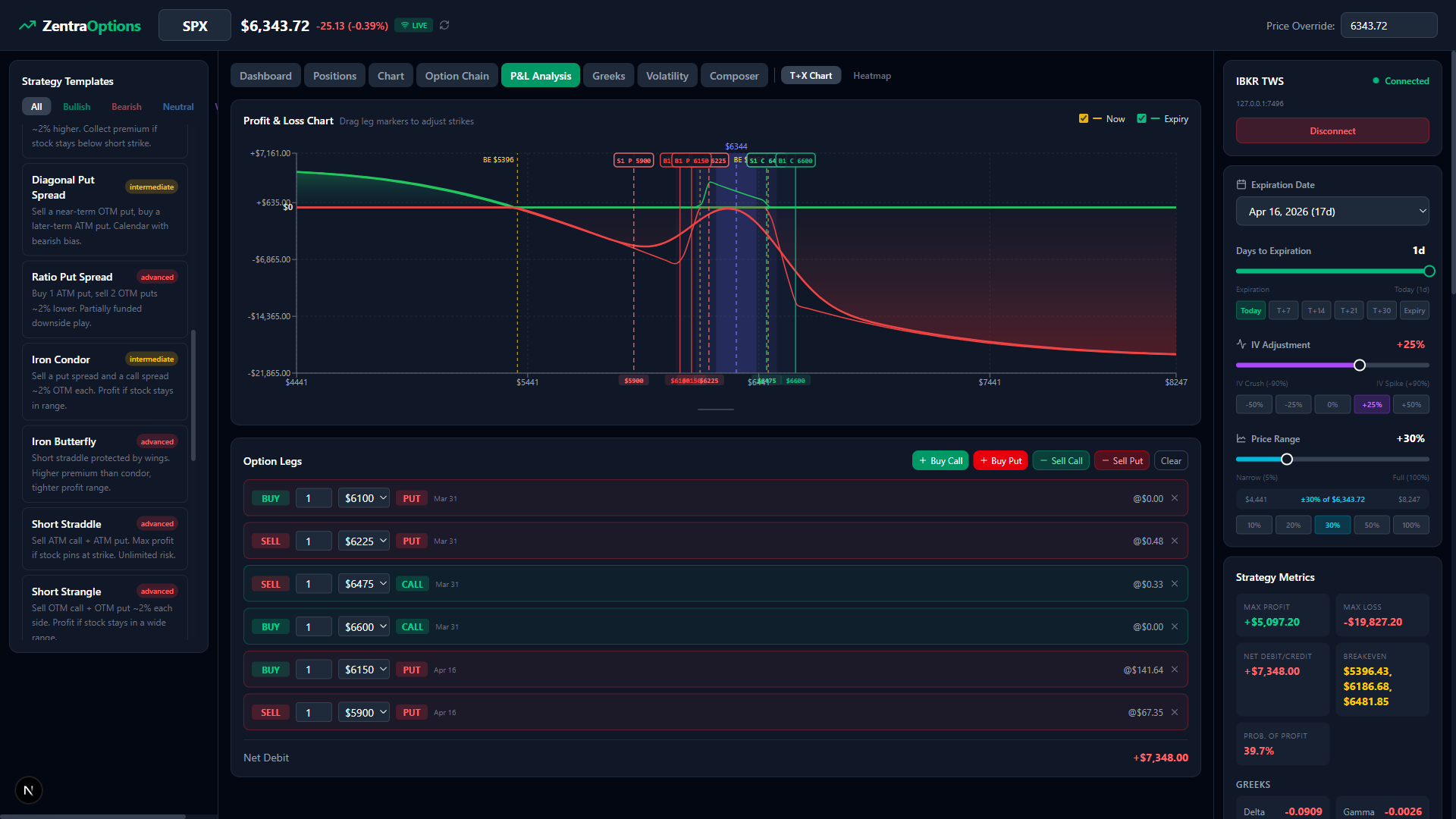
Task: Toggle BUY side on the $6600 CALL leg
Action: tap(271, 626)
